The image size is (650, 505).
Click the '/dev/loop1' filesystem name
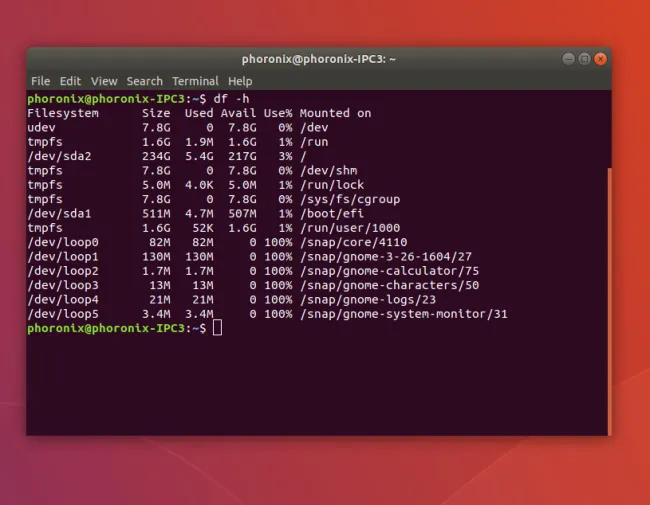[x=63, y=257]
